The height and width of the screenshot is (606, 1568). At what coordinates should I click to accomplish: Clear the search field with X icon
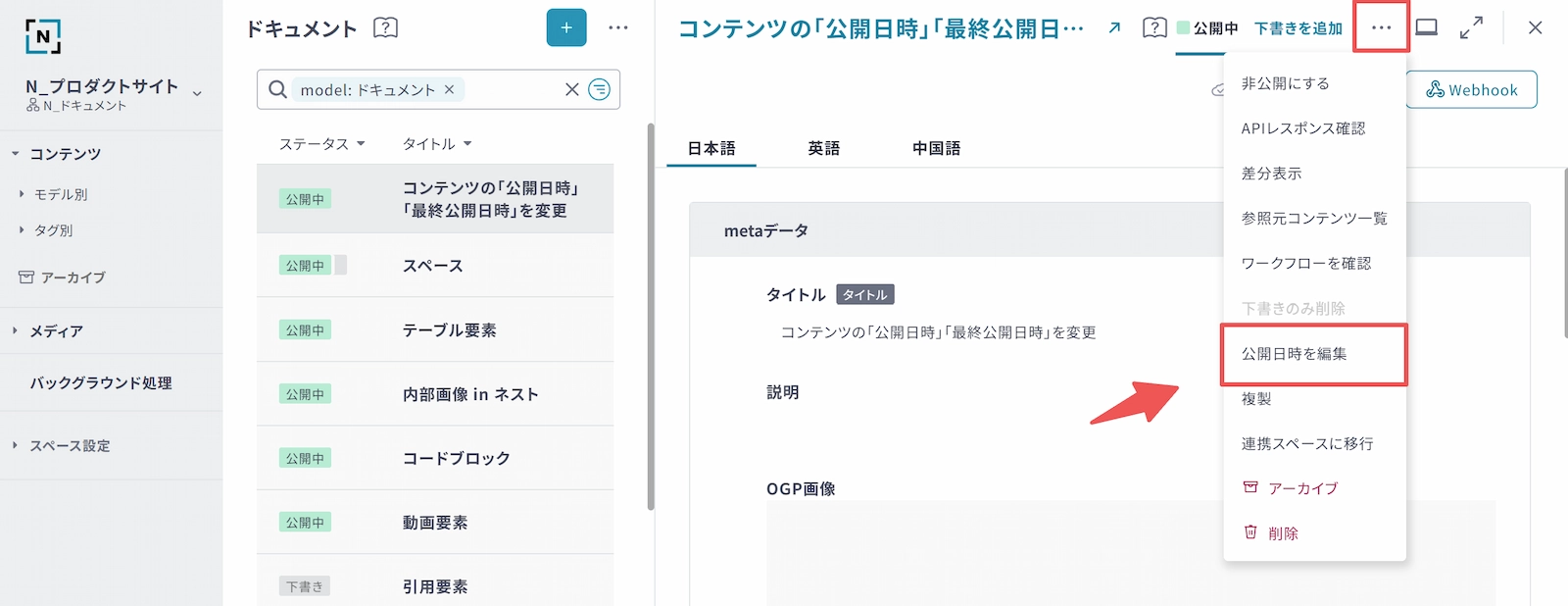[x=572, y=89]
